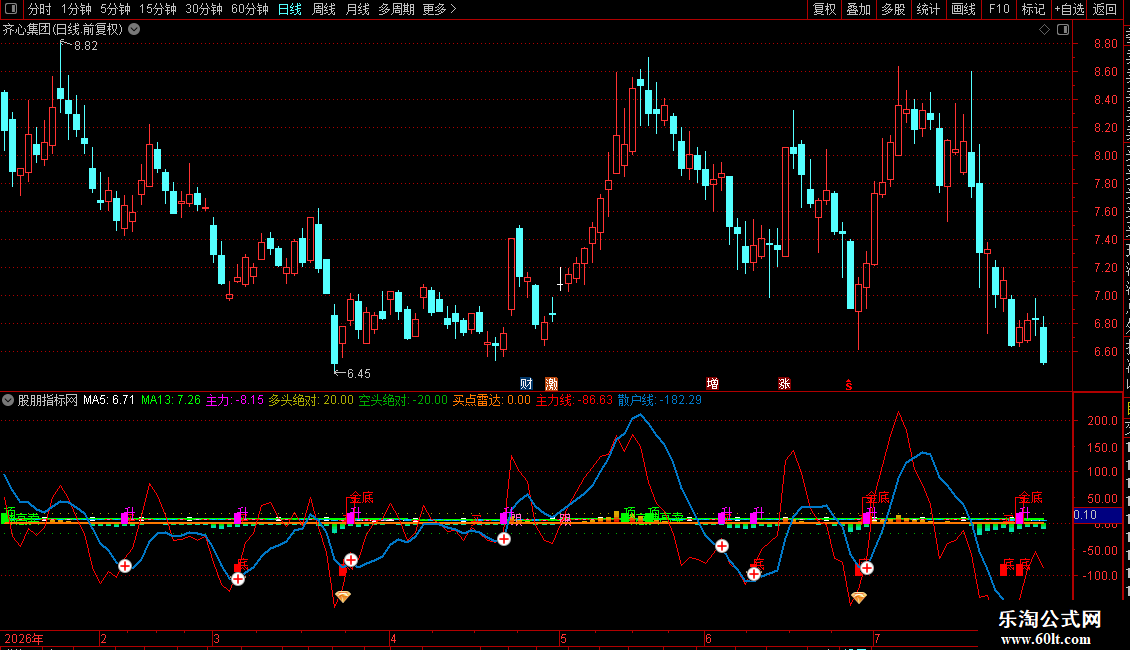Click the MA13: 7.26 indicator value
Viewport: 1130px width, 650px height.
171,400
